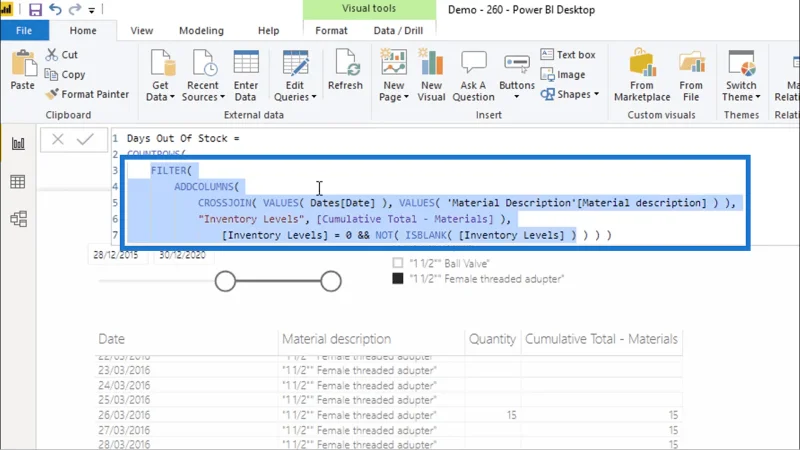Click the Refresh data icon
Screen dimensions: 800x450
pos(346,63)
